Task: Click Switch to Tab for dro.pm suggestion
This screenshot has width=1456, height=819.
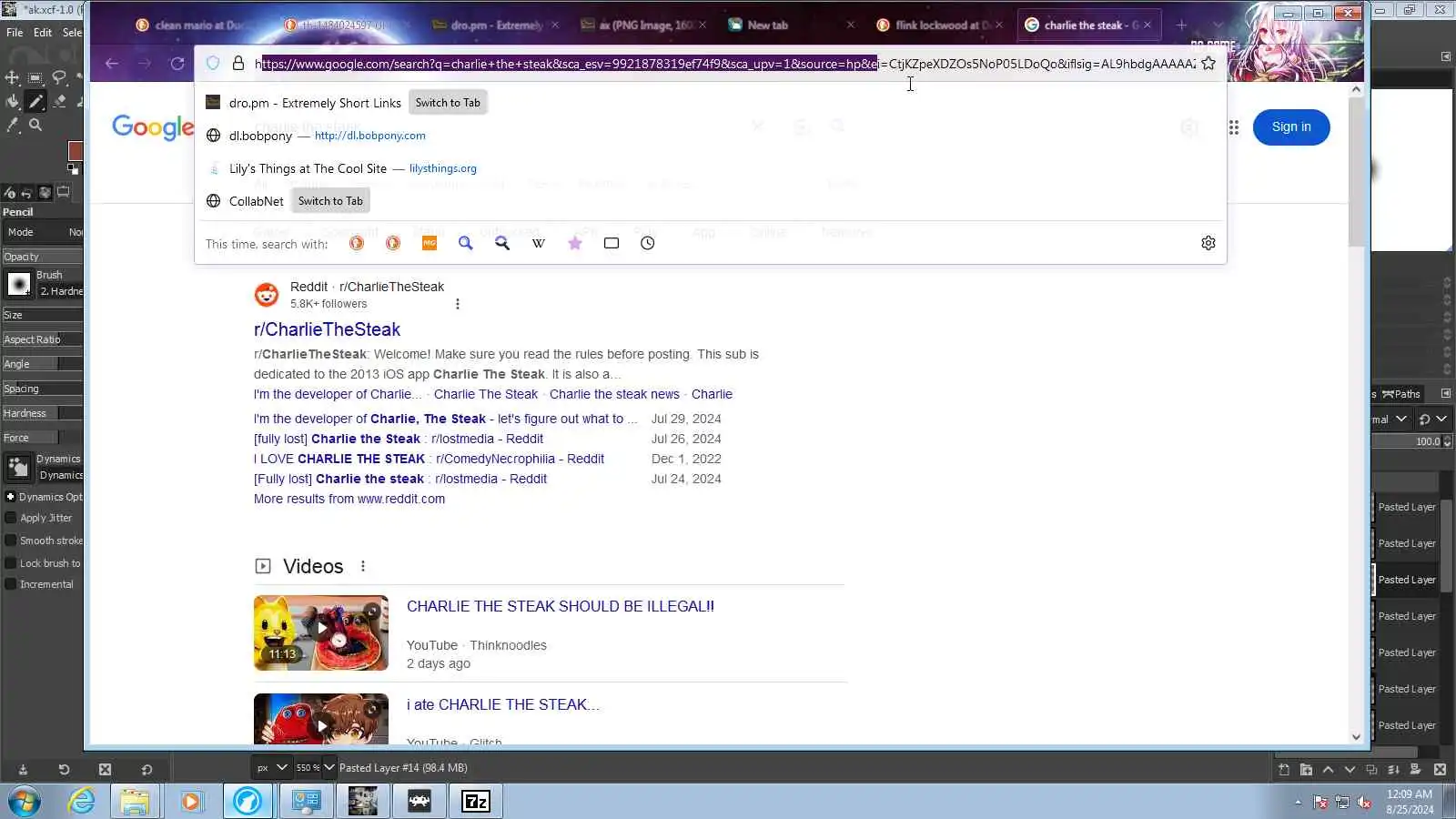Action: [x=448, y=103]
